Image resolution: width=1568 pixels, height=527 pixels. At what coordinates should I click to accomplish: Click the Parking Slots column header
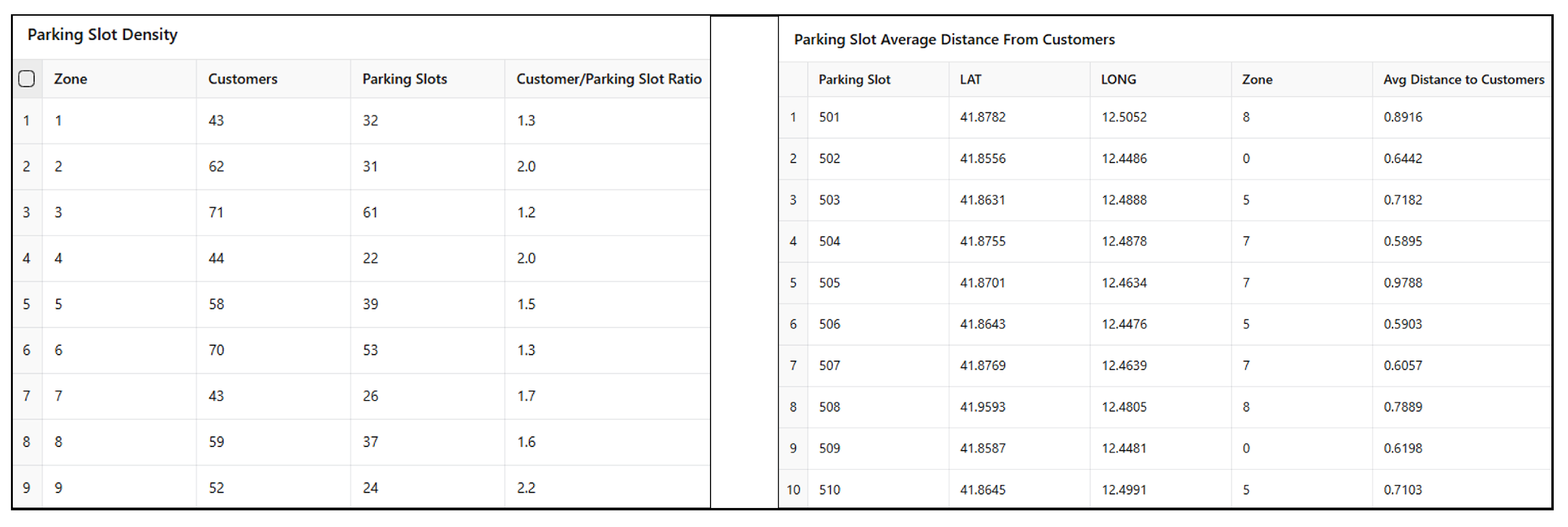[404, 79]
